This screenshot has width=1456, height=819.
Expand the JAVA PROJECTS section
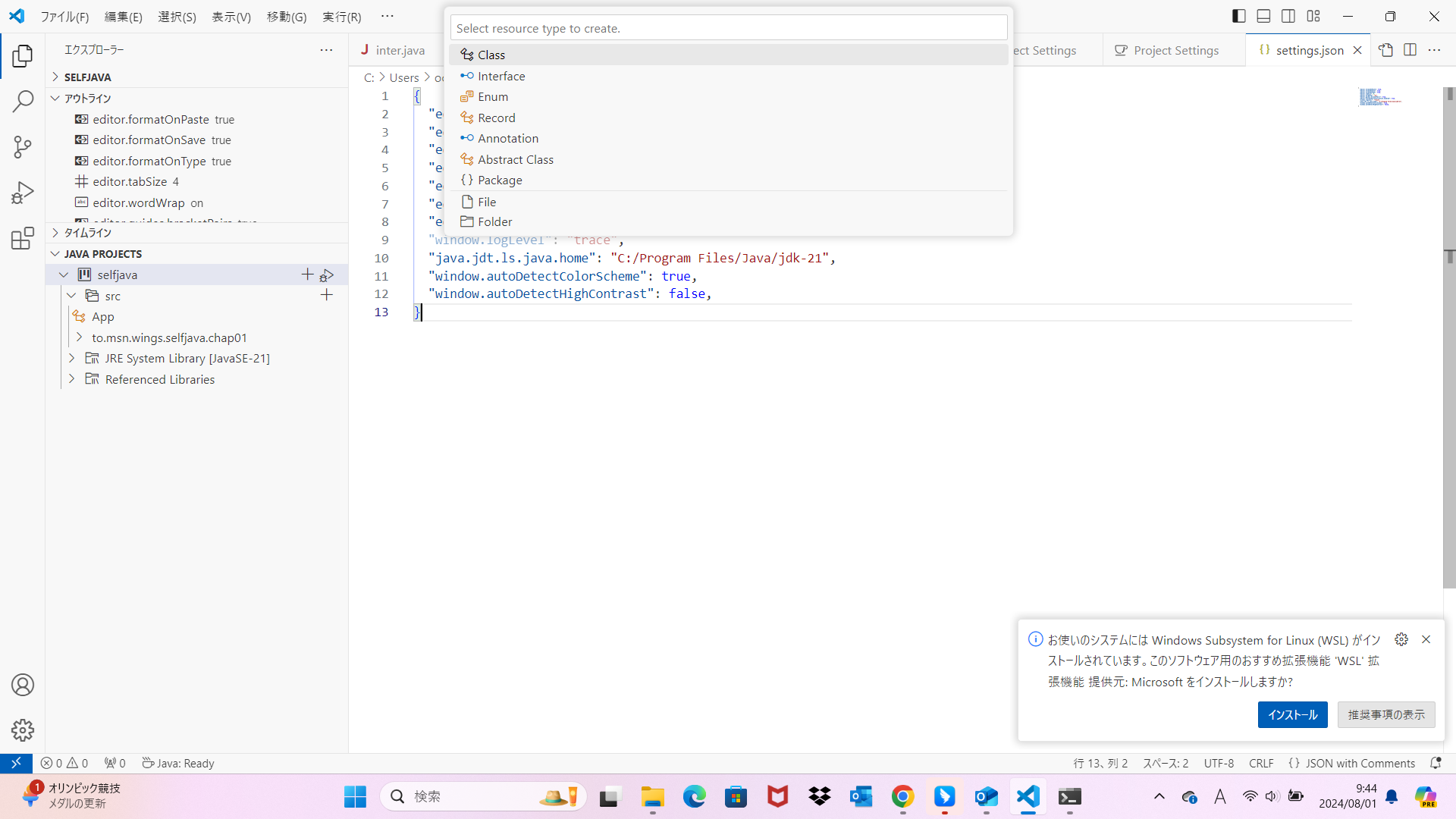(x=56, y=253)
